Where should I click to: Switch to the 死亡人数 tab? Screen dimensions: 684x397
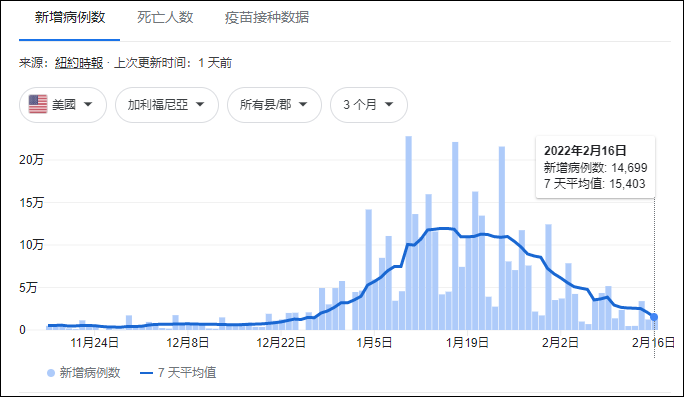(165, 17)
